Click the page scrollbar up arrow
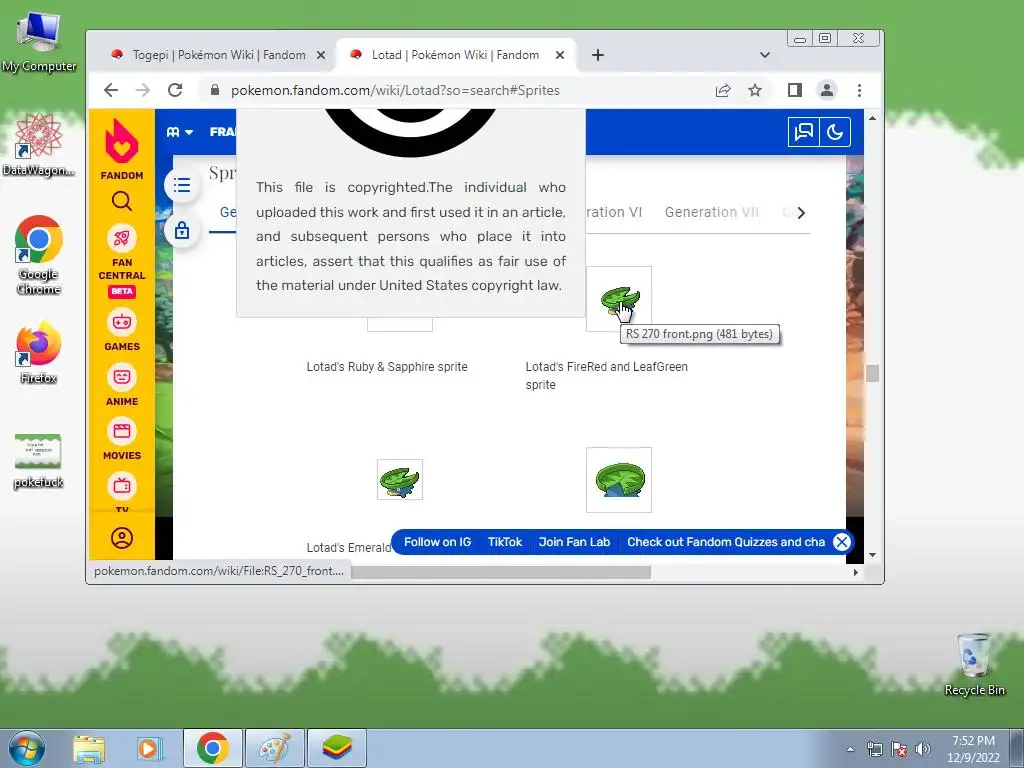This screenshot has height=768, width=1024. [872, 118]
